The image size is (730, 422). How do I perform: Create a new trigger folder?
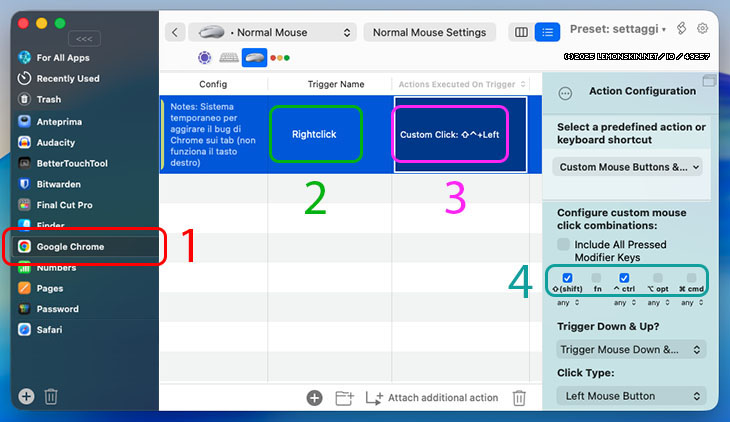coord(344,398)
